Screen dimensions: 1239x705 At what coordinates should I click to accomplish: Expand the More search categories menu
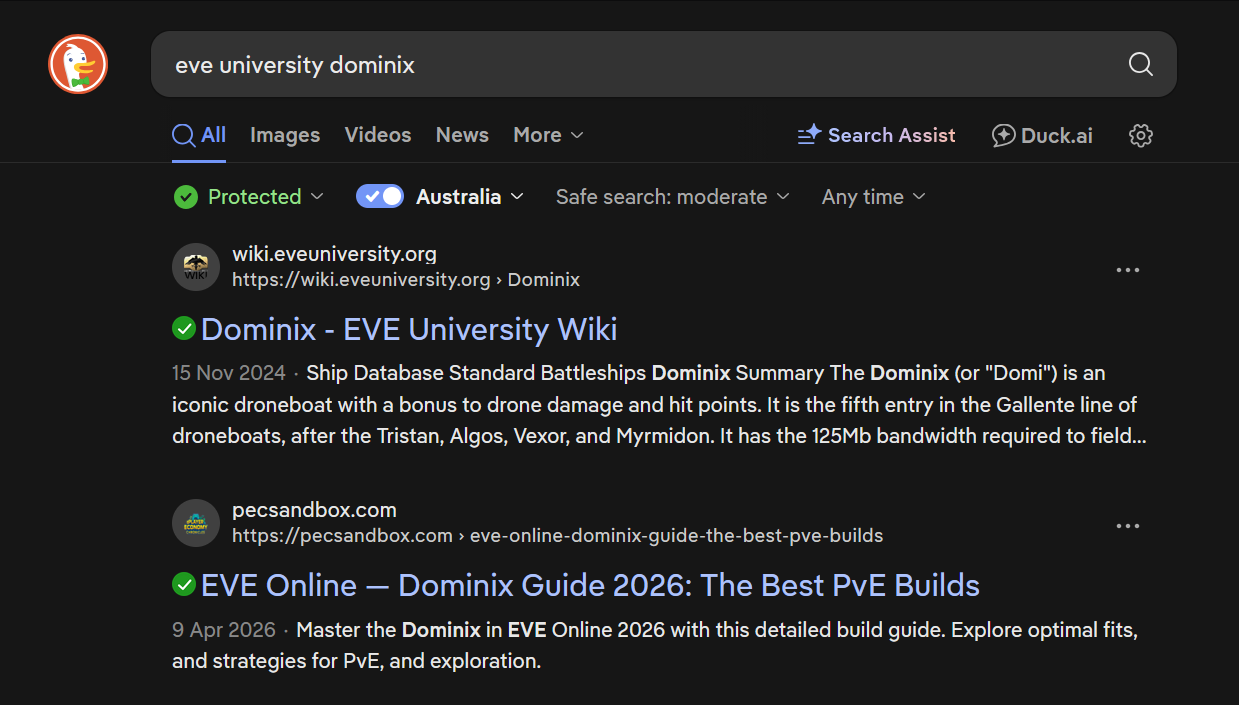[x=548, y=135]
